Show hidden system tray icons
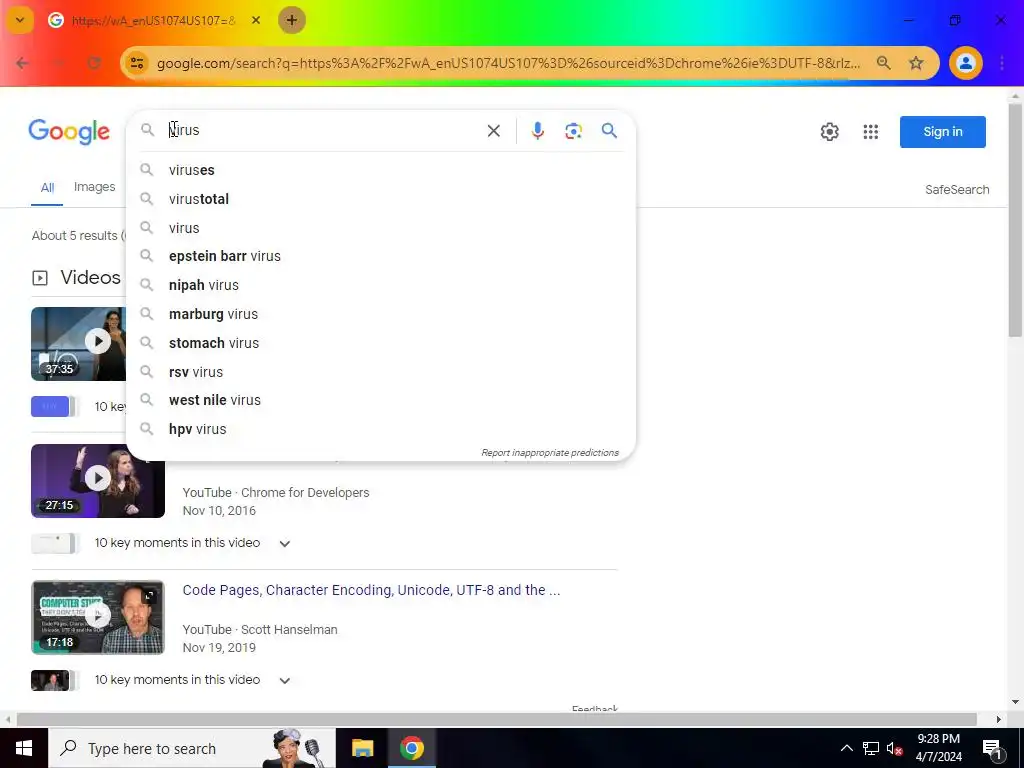Image resolution: width=1024 pixels, height=768 pixels. tap(846, 748)
